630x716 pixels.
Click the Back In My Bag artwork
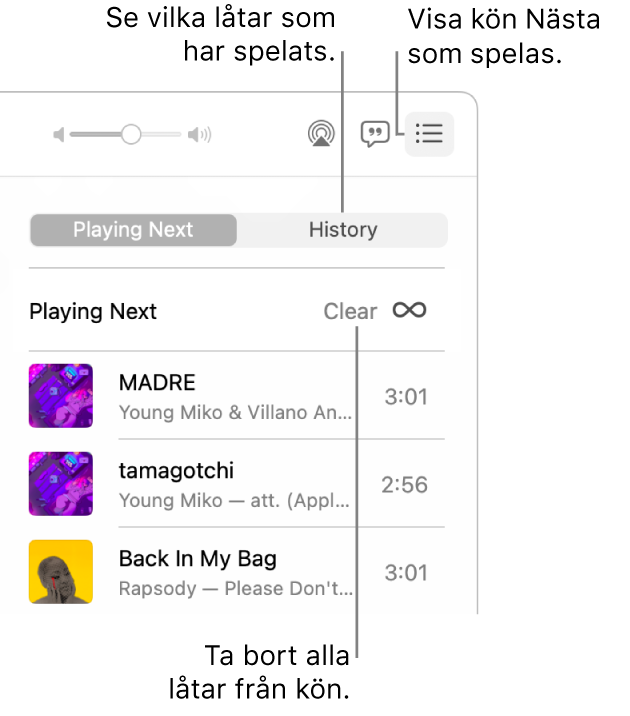[61, 572]
